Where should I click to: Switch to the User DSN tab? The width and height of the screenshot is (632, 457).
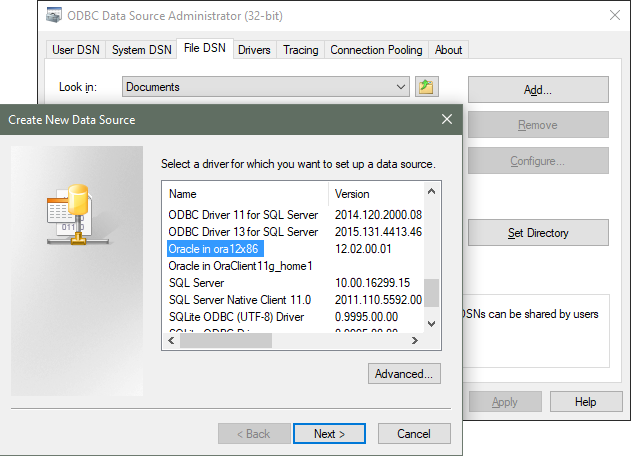coord(76,50)
